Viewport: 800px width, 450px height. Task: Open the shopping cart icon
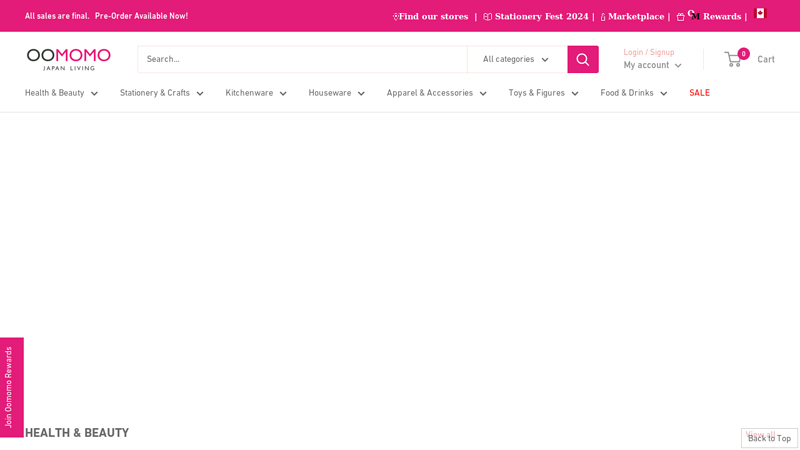pyautogui.click(x=733, y=60)
